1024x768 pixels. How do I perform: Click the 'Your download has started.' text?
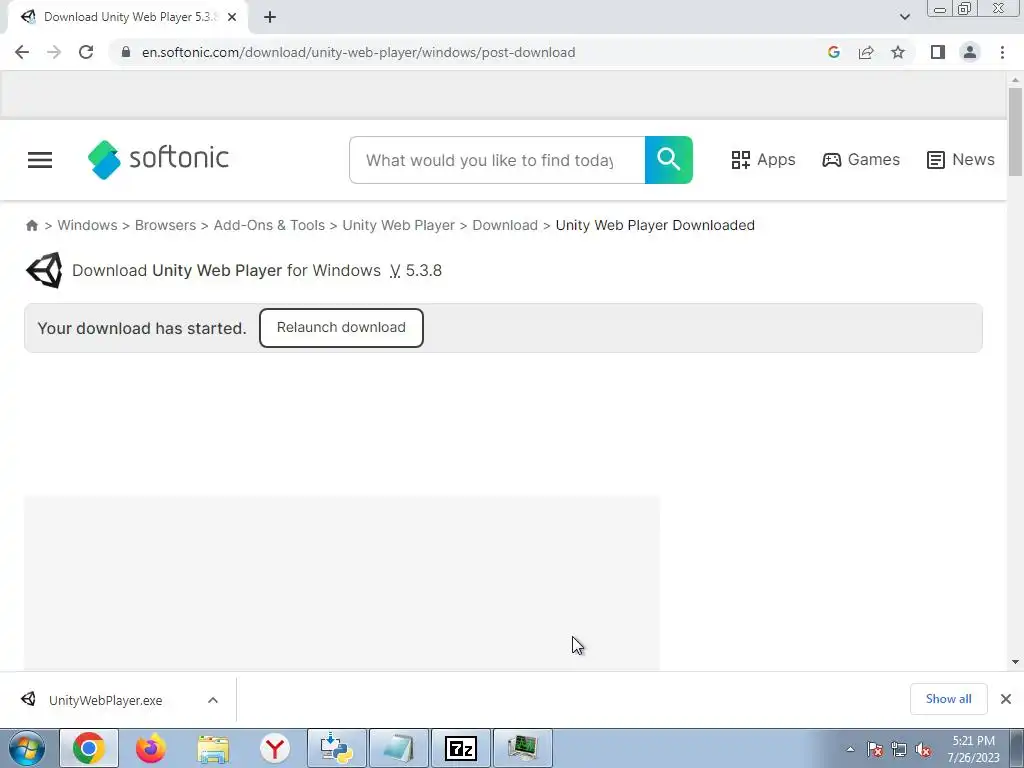point(142,328)
